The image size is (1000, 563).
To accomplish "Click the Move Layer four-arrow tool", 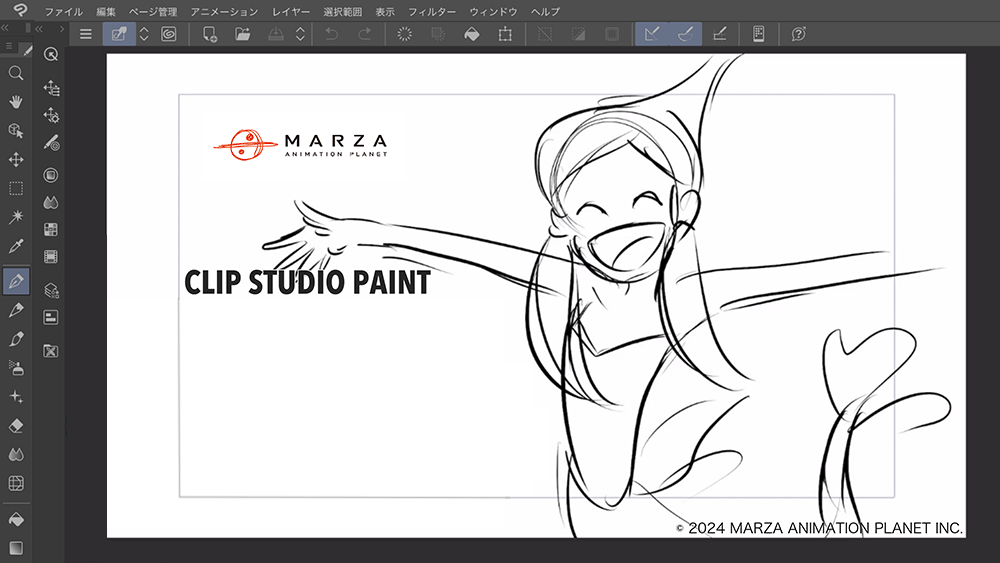I will [16, 159].
